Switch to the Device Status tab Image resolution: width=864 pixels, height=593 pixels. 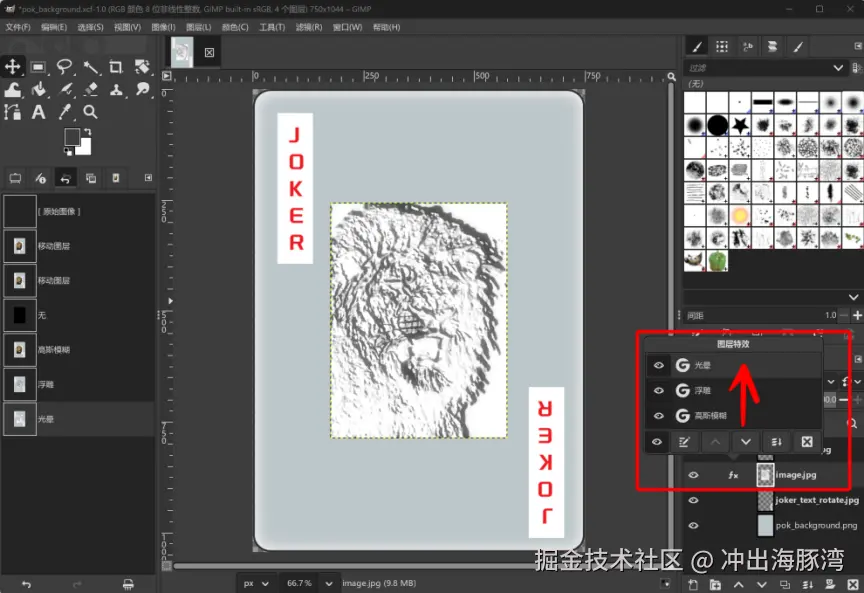pos(40,178)
